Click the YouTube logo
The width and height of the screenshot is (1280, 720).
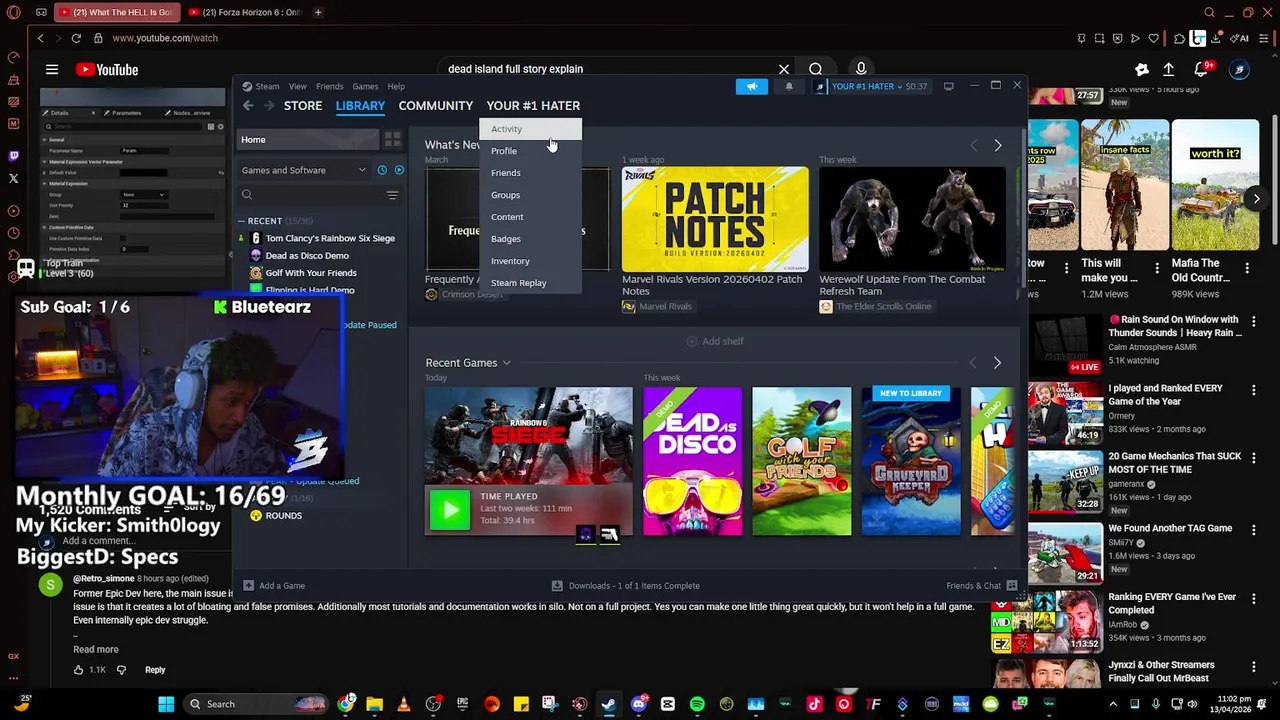[x=107, y=70]
